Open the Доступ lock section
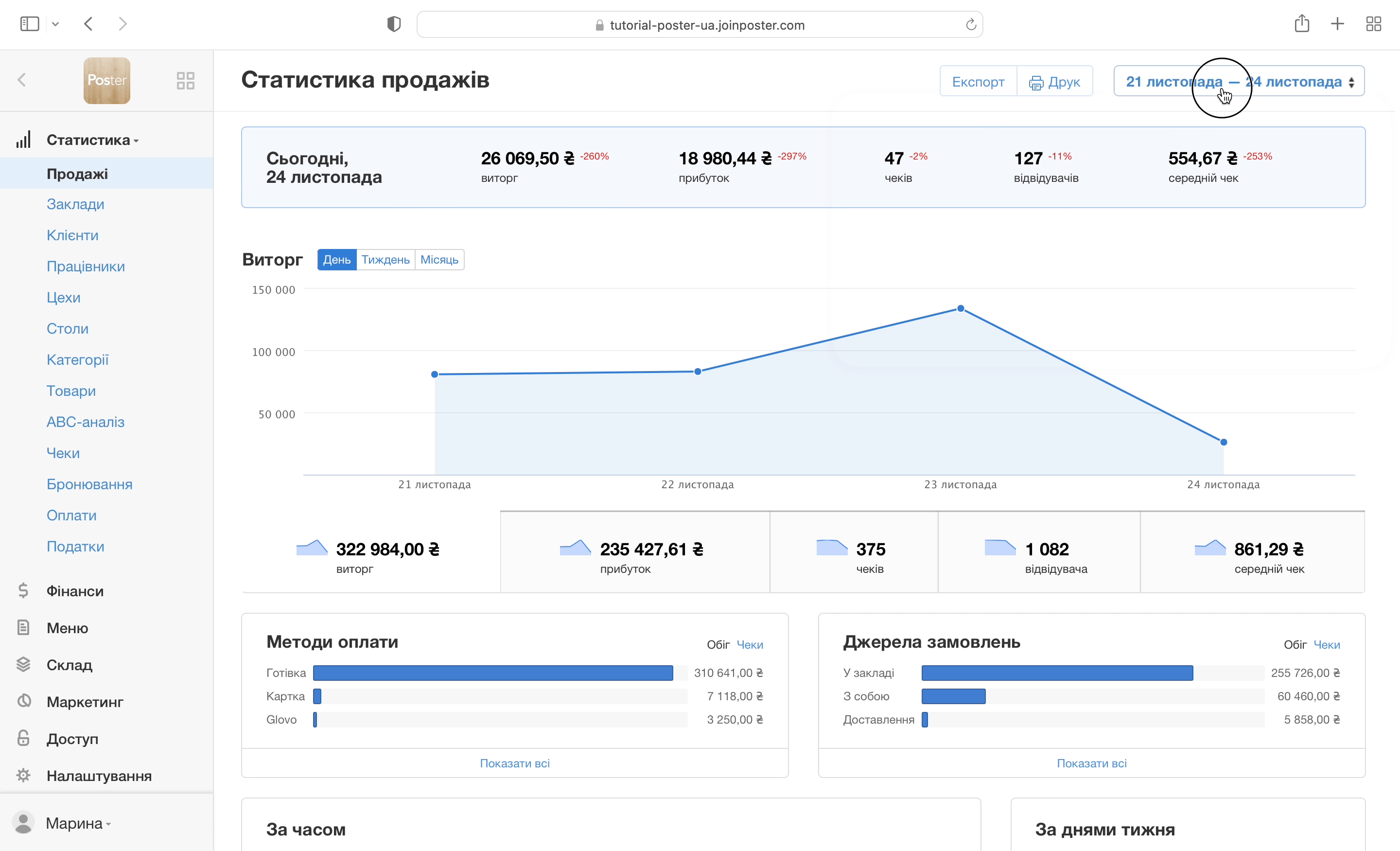 72,739
